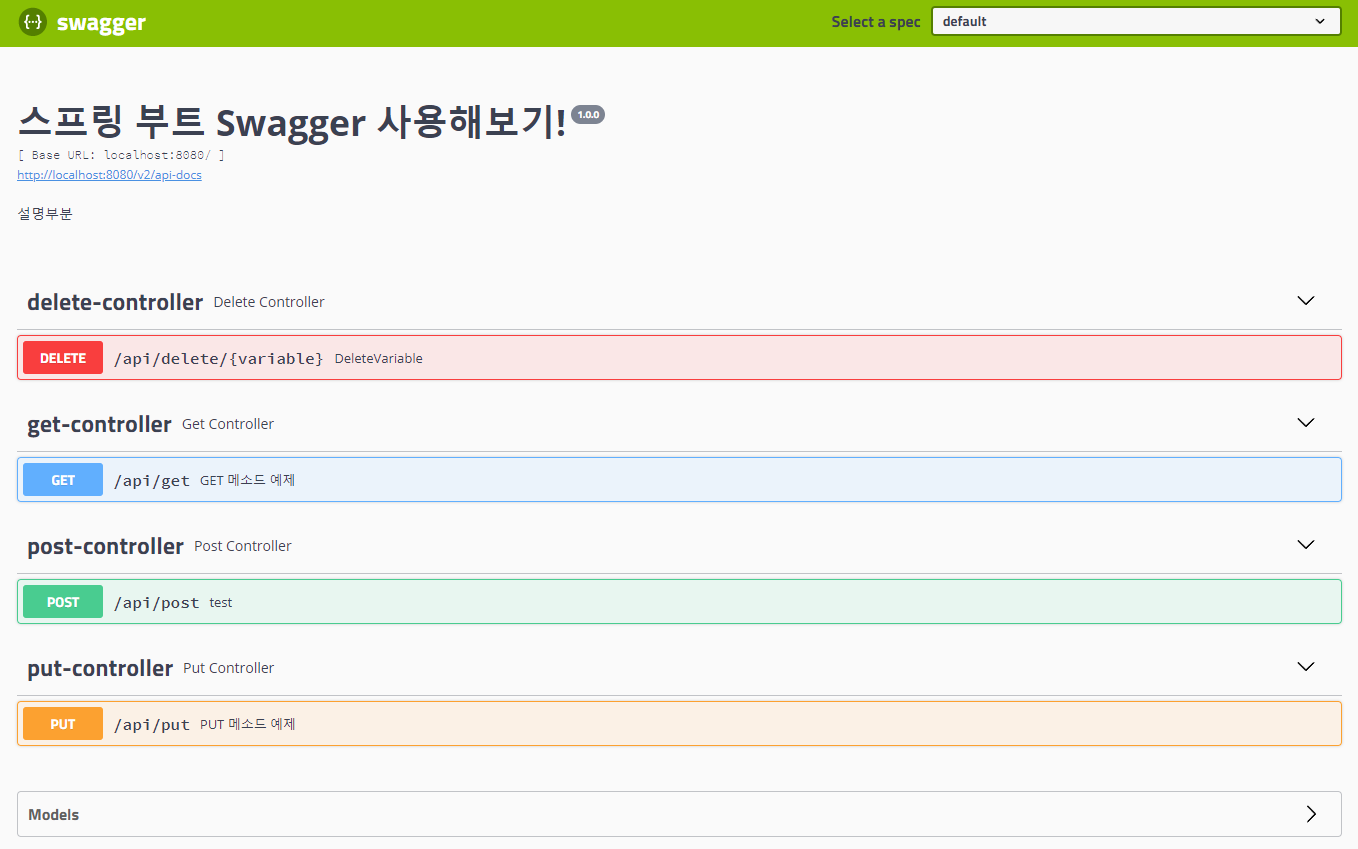
Task: Expand the Models section
Action: [680, 814]
